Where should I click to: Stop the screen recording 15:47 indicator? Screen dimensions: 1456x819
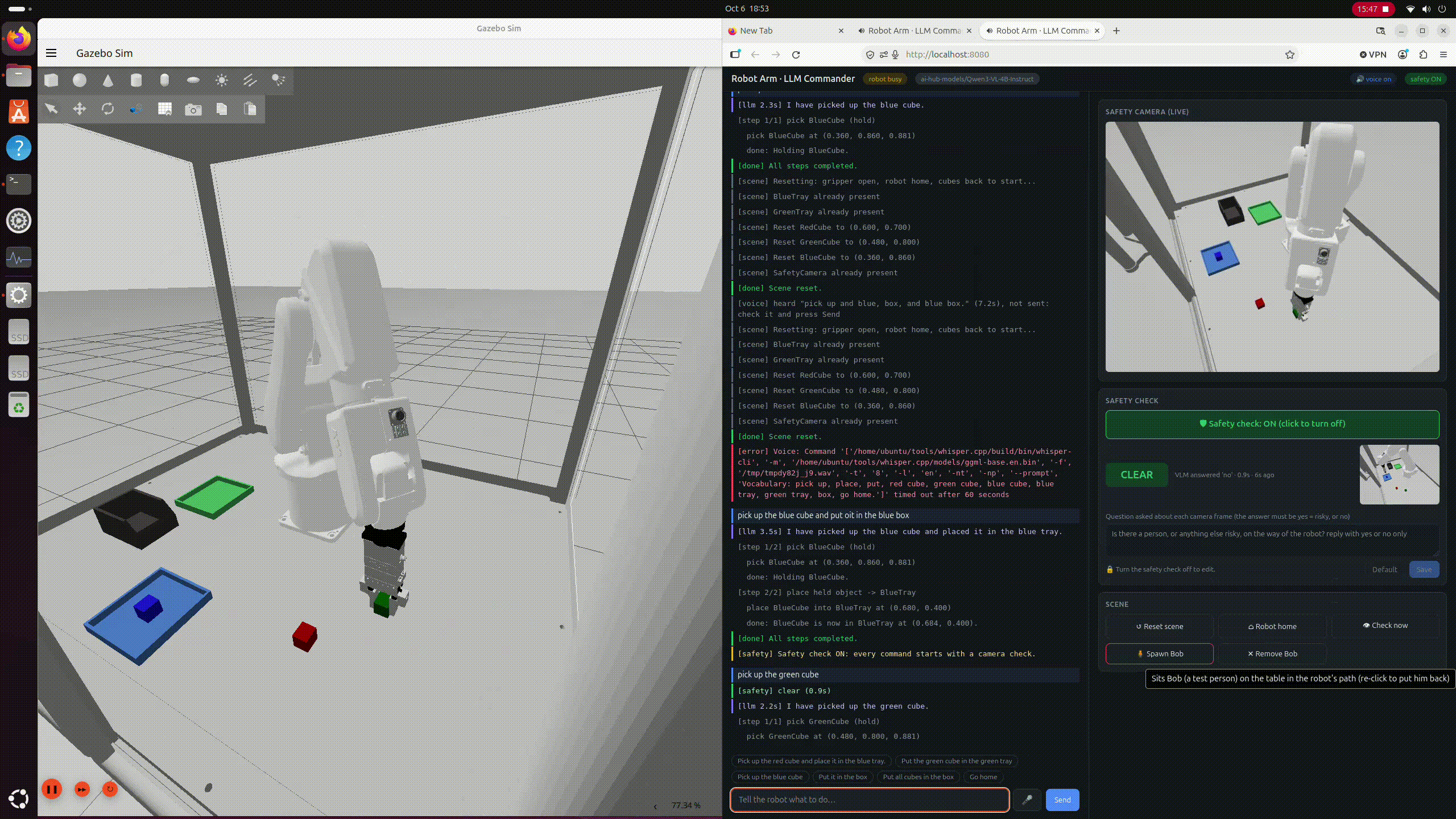pos(1373,9)
